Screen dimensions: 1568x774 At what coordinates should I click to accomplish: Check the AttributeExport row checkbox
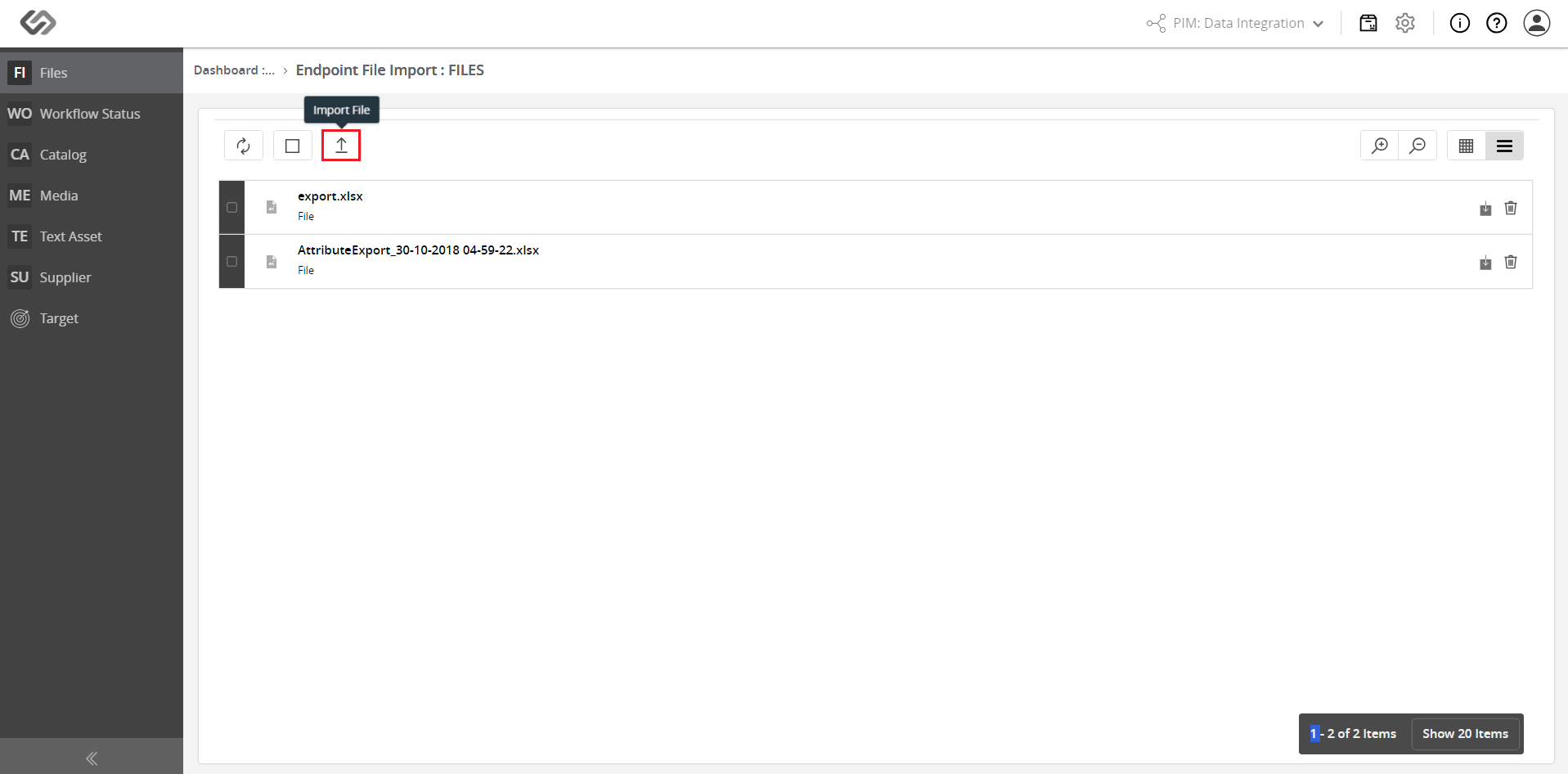pos(232,262)
